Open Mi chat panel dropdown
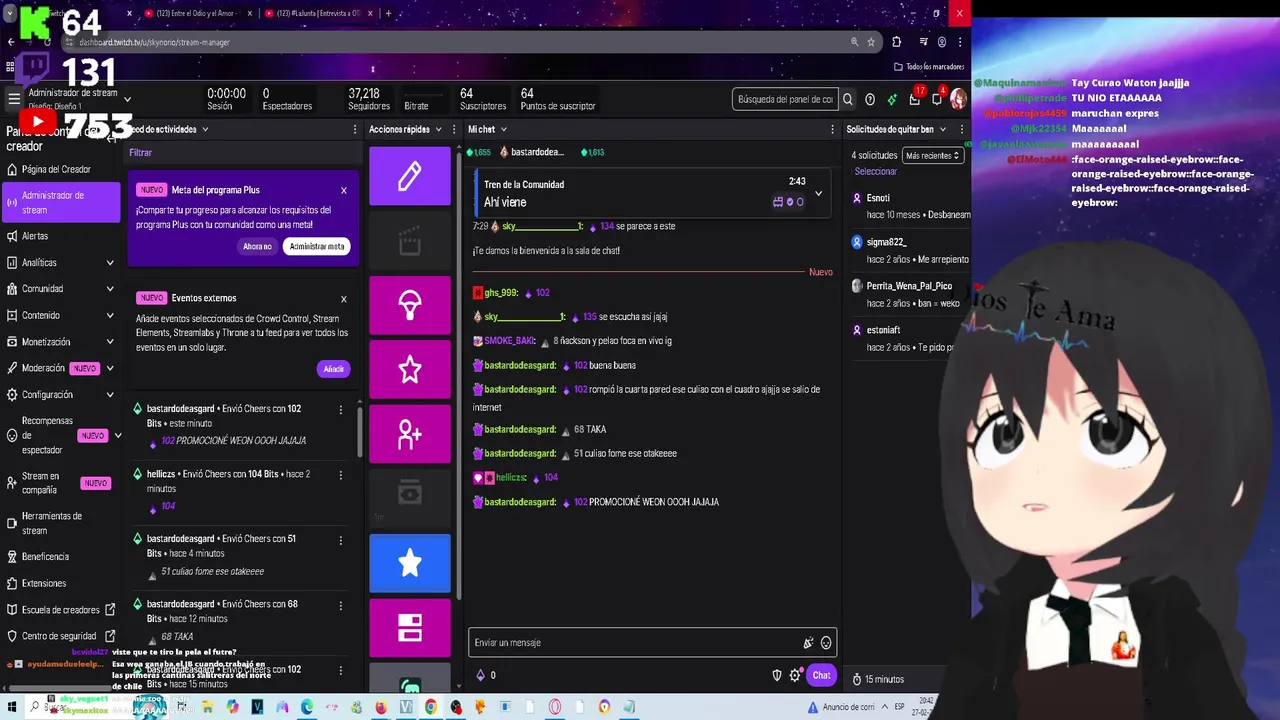Screen dimensions: 1280x720 coord(503,129)
